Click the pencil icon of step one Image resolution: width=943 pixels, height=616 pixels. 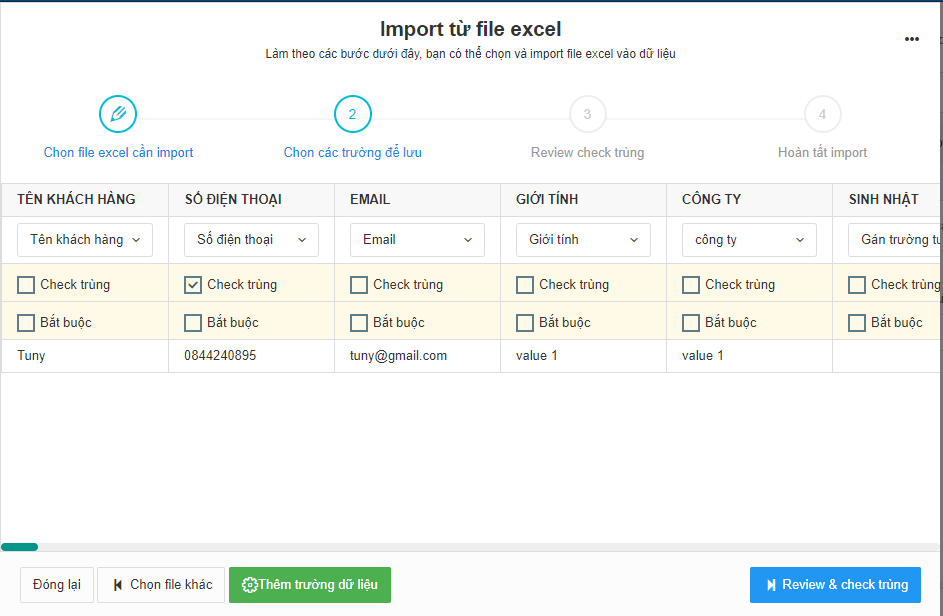tap(118, 114)
